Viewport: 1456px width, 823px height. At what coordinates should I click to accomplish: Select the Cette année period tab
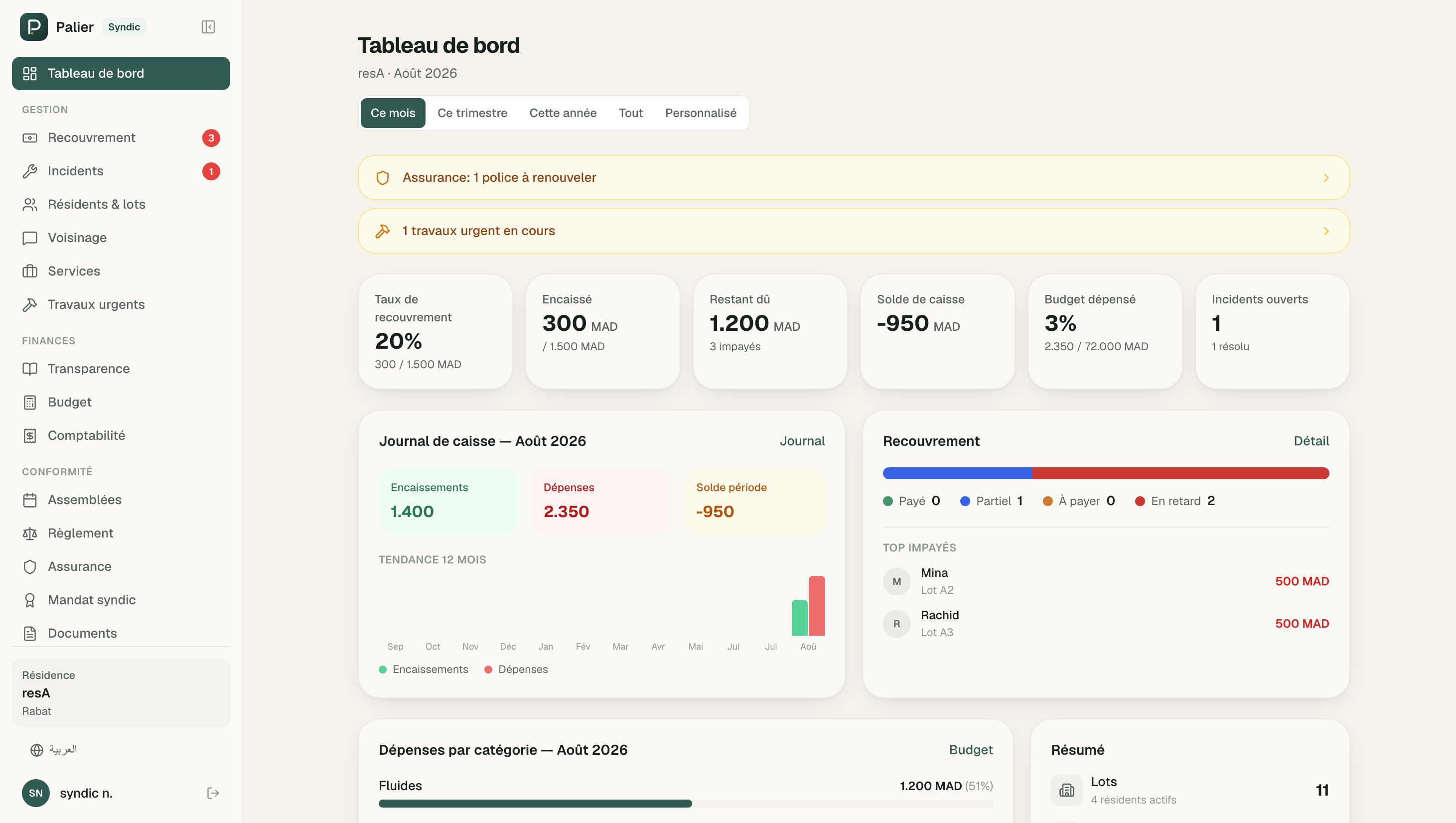563,113
